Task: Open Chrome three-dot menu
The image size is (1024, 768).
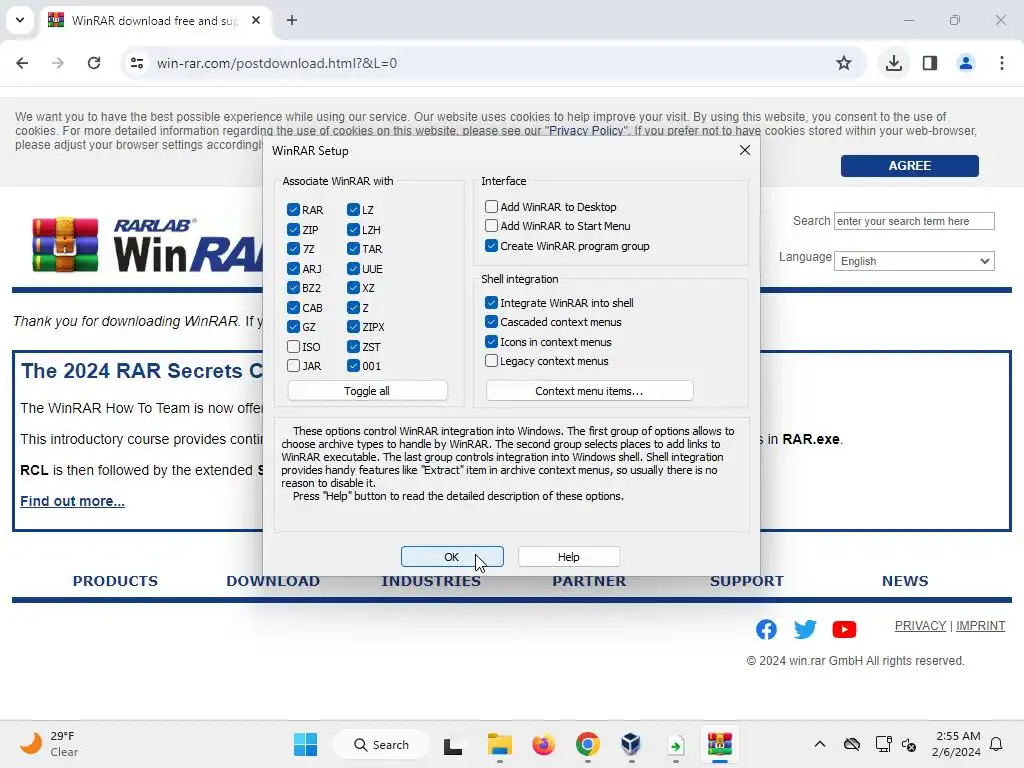Action: [1002, 63]
